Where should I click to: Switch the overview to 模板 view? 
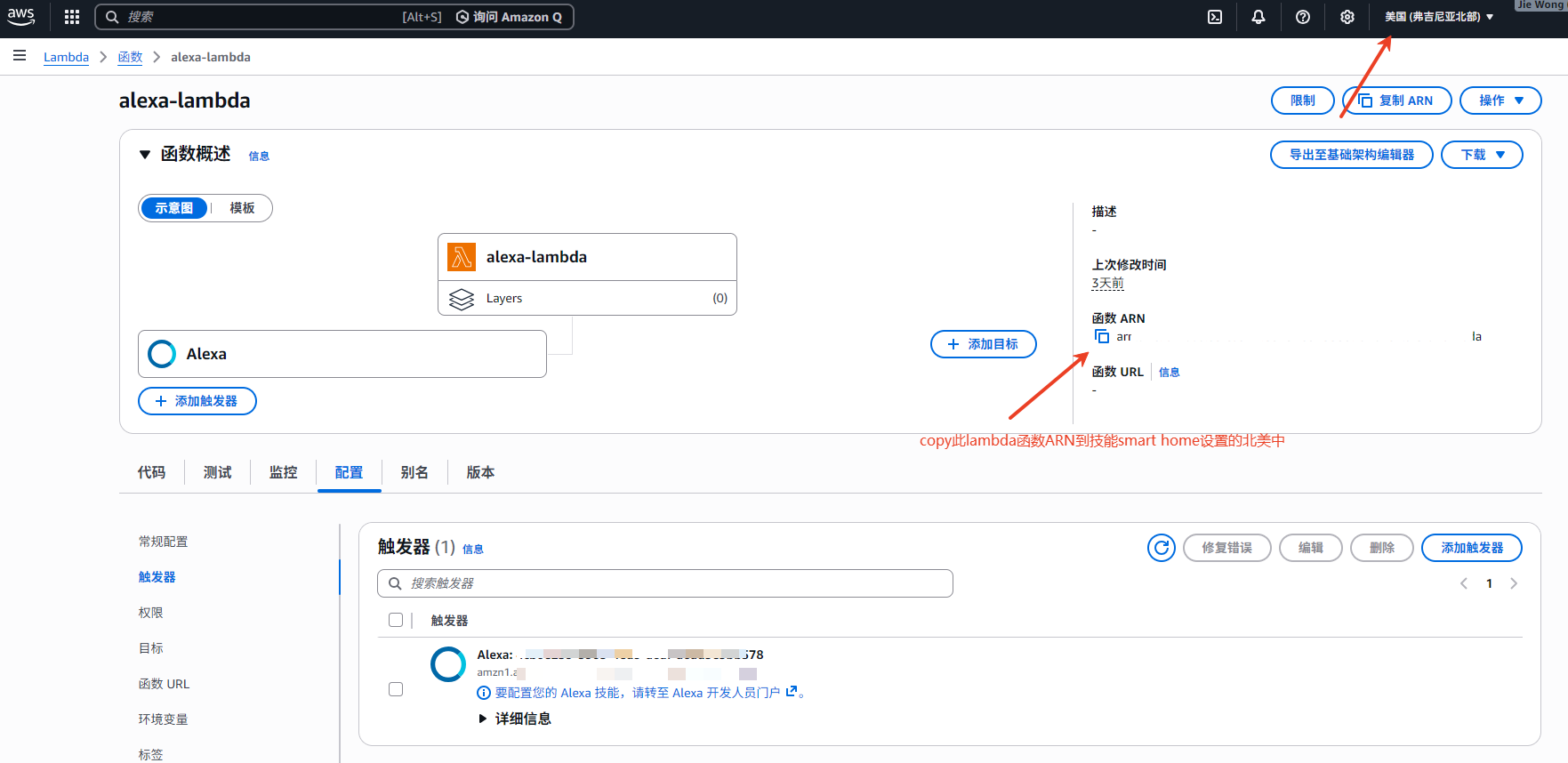pos(242,208)
